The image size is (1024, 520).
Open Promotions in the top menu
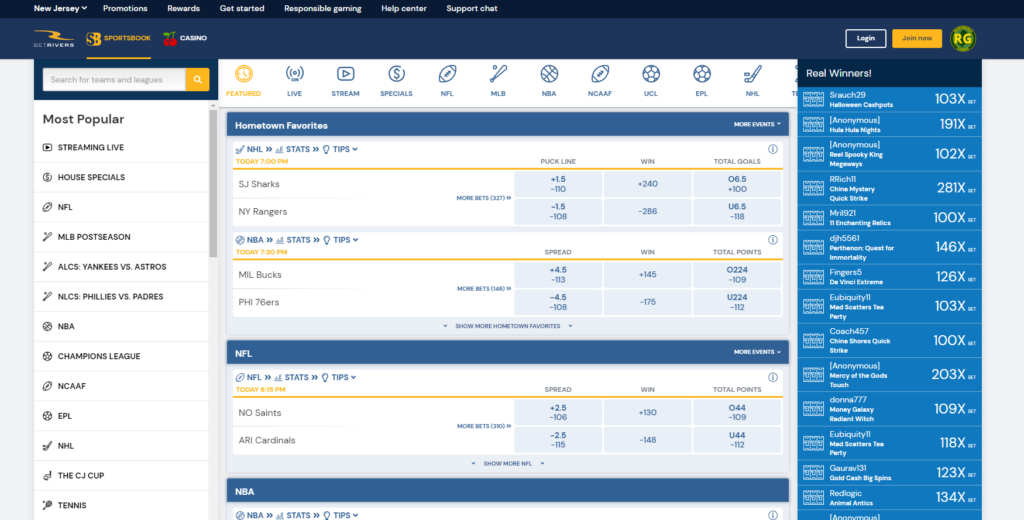(125, 8)
